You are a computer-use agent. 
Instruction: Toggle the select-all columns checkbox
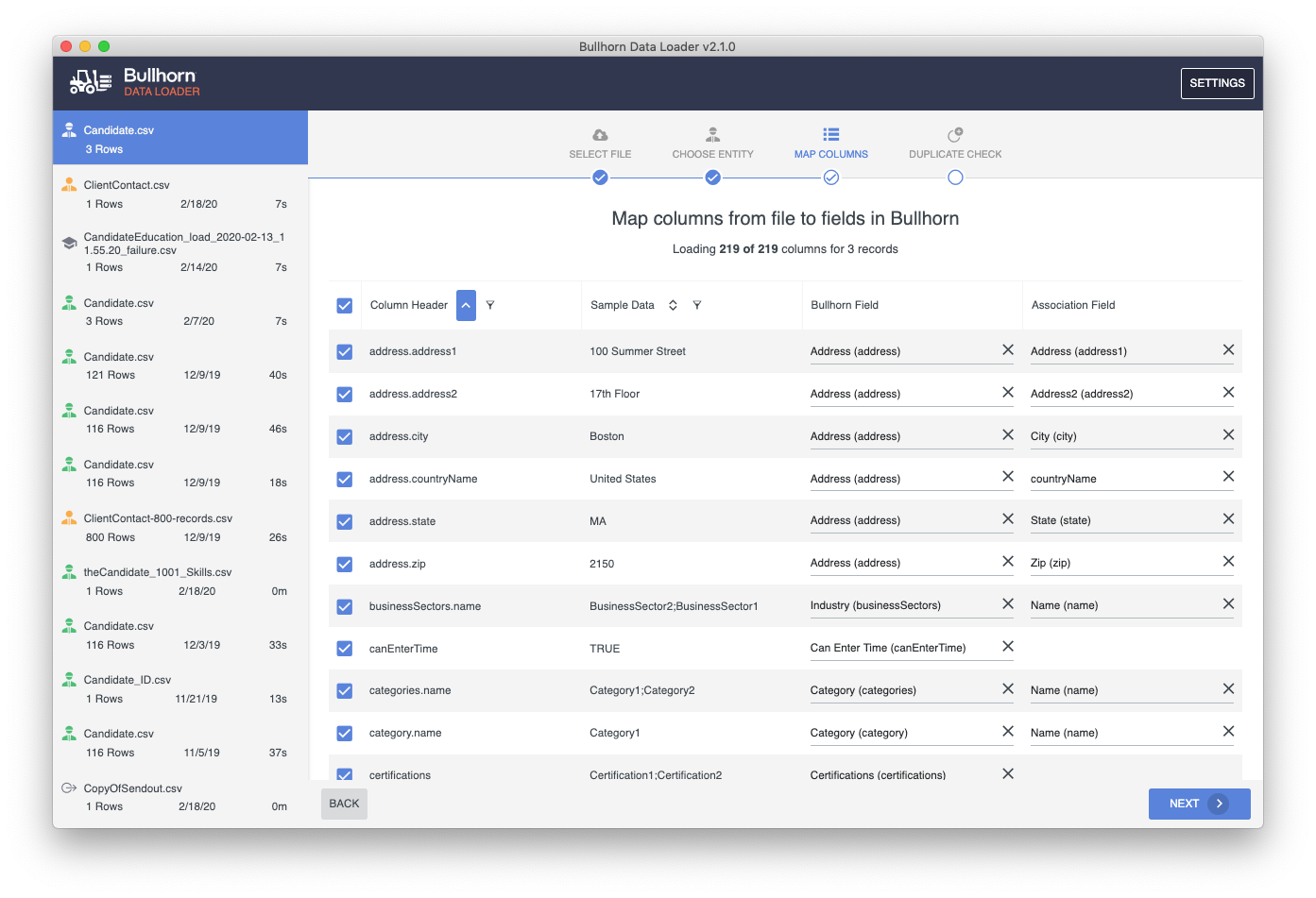pyautogui.click(x=345, y=306)
